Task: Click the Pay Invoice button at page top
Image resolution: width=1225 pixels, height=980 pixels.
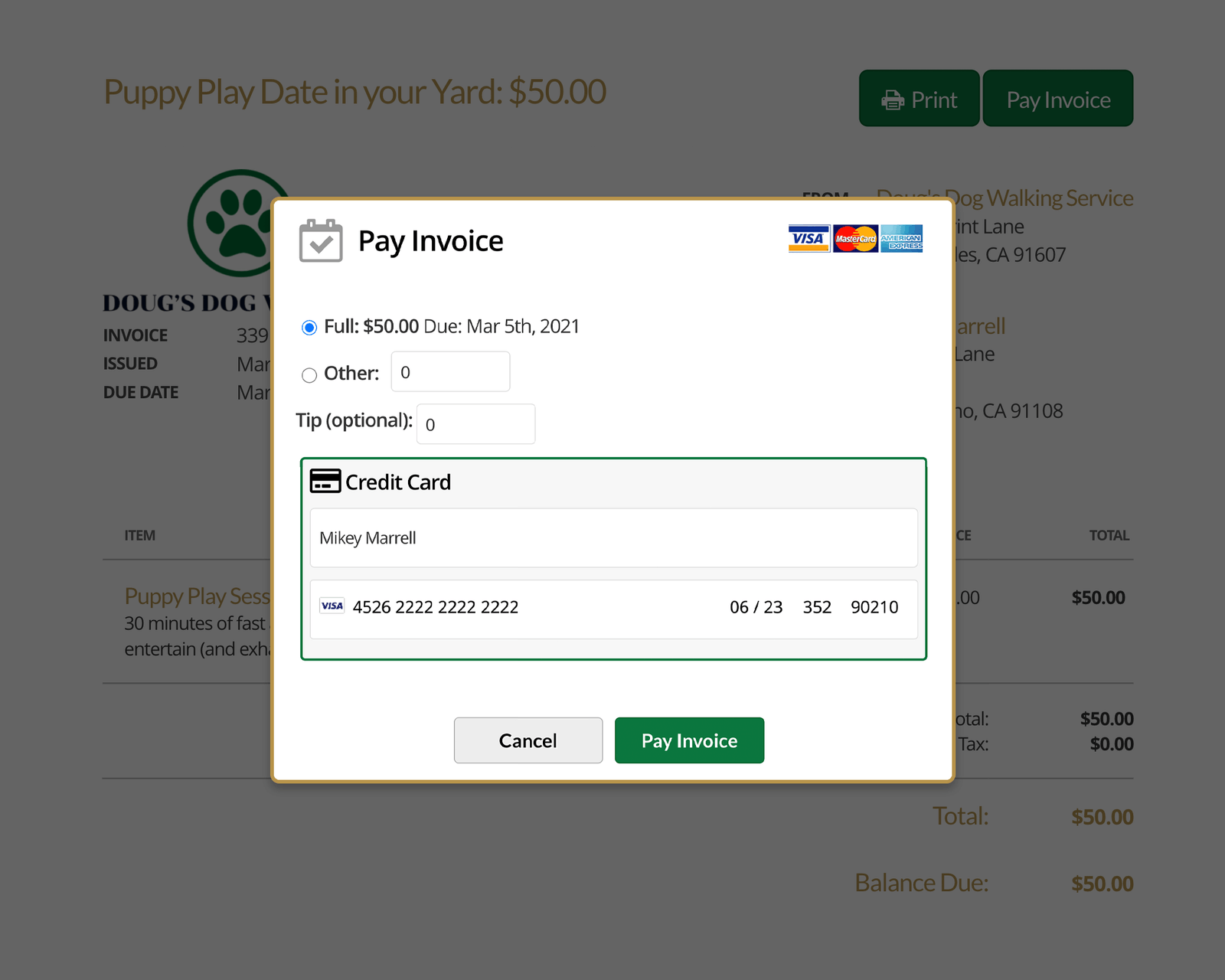Action: pyautogui.click(x=1057, y=99)
